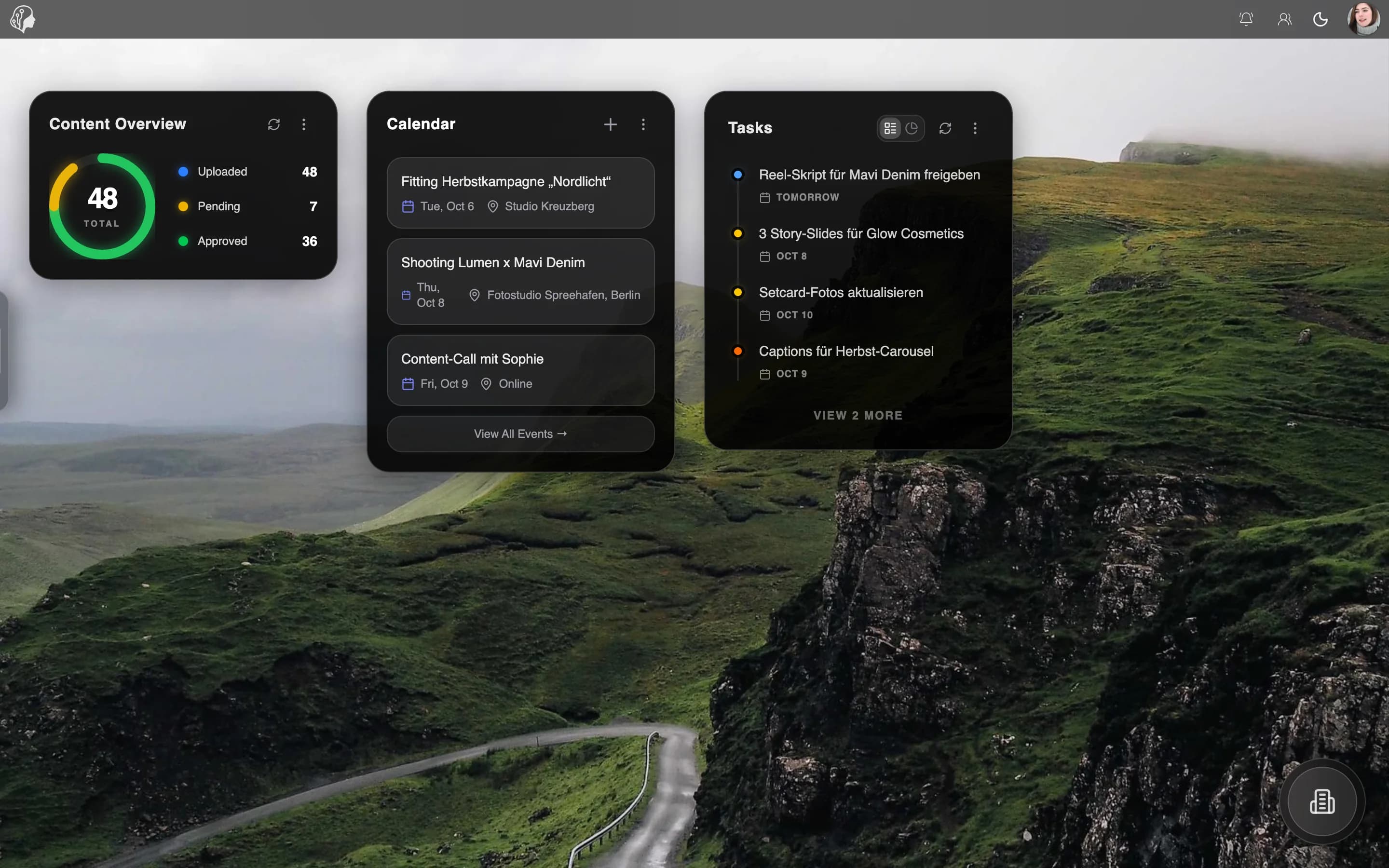This screenshot has width=1389, height=868.
Task: Select task Captions für Herbst-Carousel
Action: click(x=846, y=352)
